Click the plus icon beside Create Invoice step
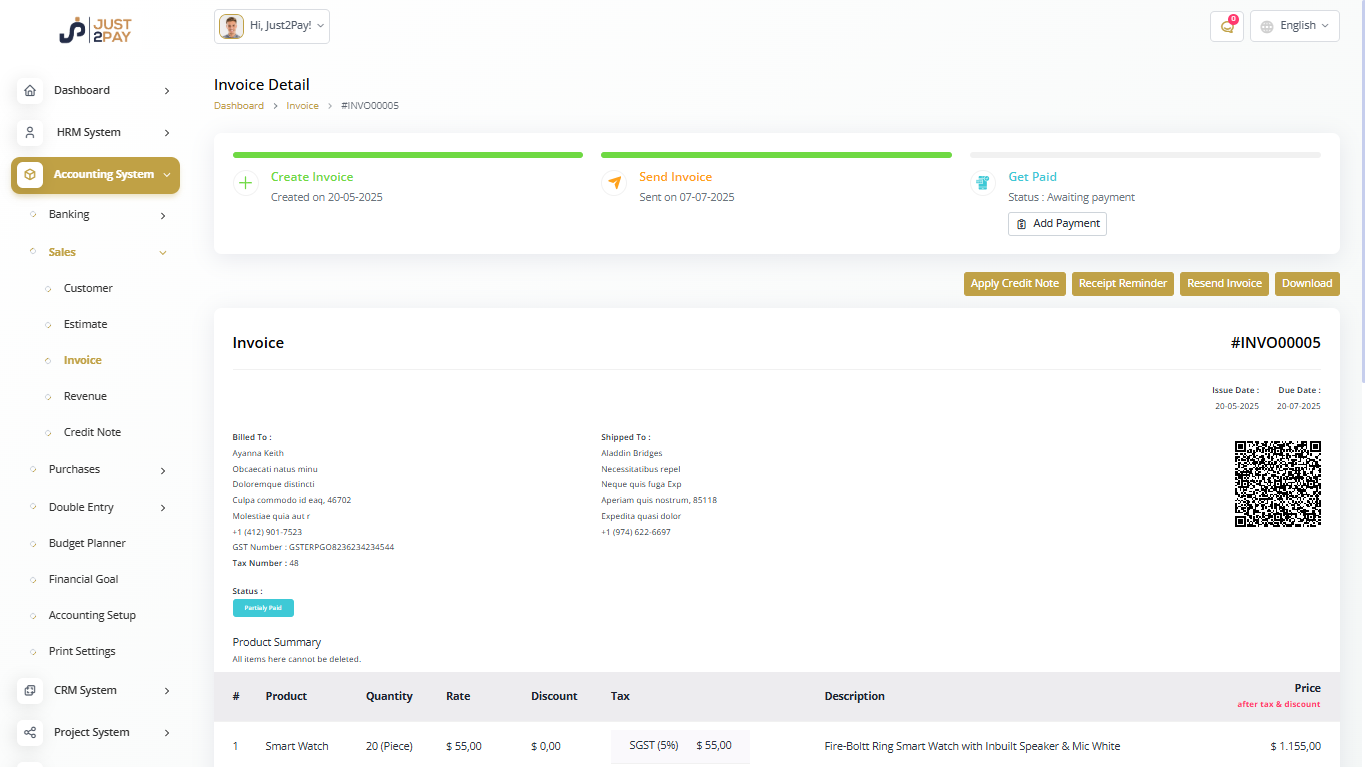1365x767 pixels. pos(245,183)
